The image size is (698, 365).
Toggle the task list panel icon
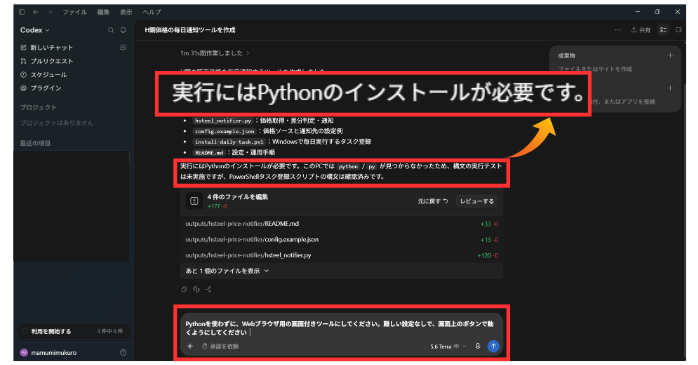click(x=663, y=30)
